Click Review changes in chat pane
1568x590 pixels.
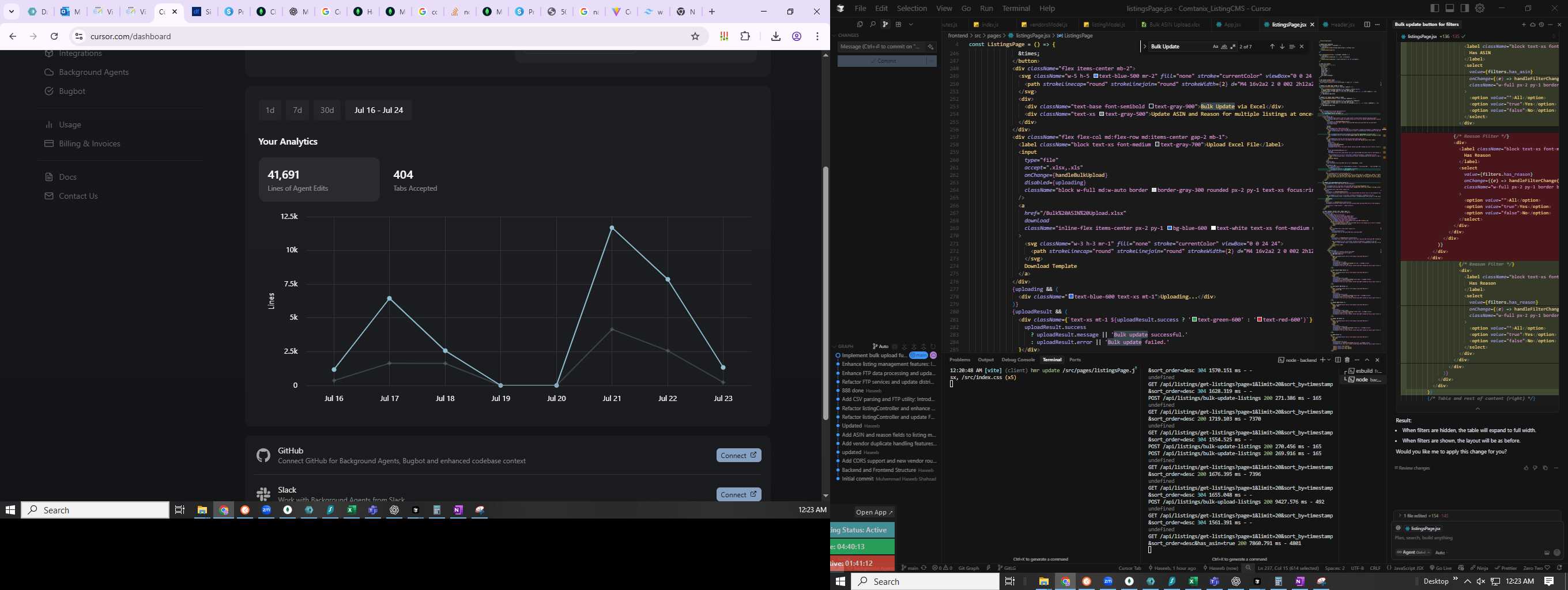click(1412, 468)
